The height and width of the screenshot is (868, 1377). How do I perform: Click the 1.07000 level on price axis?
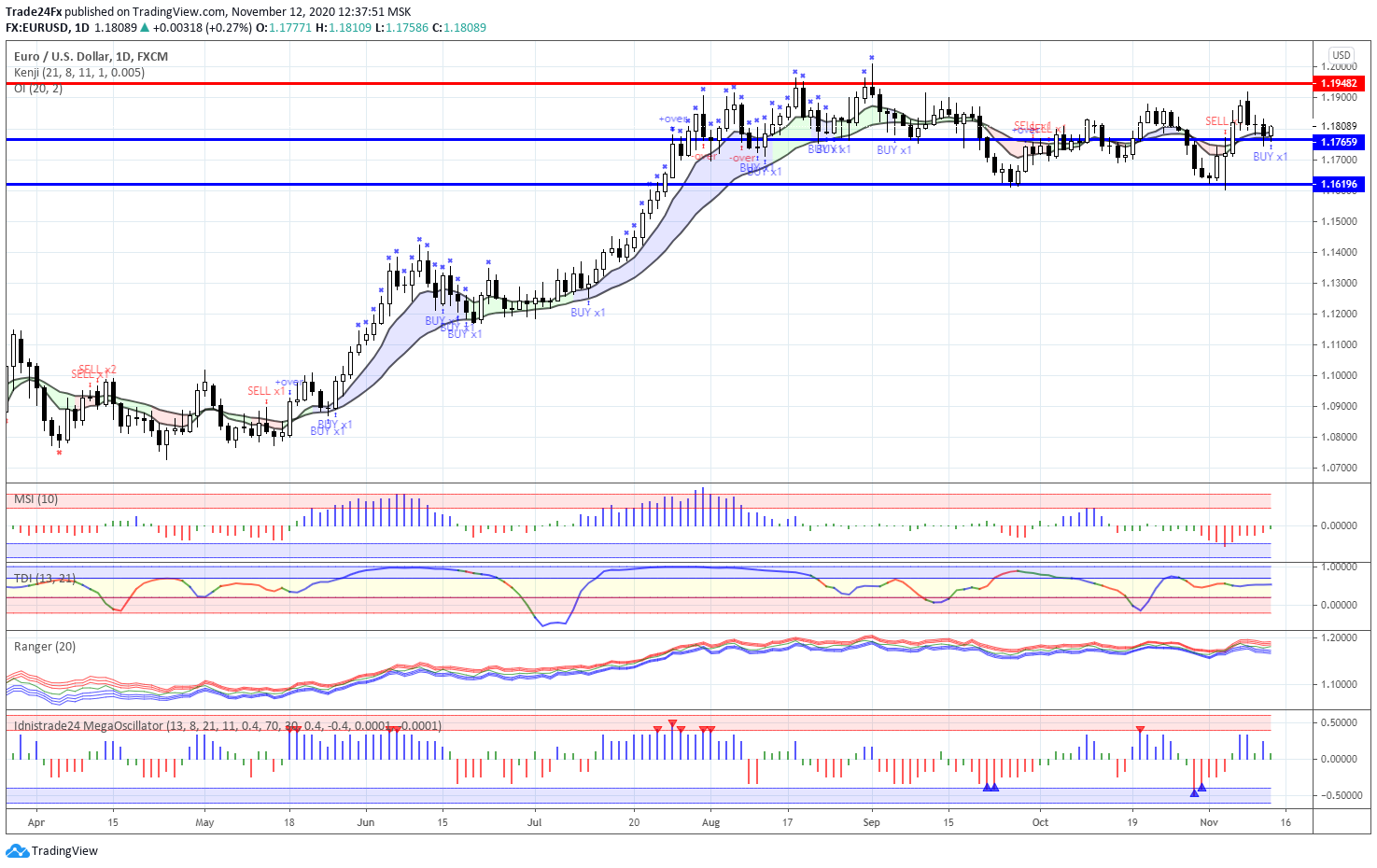(x=1339, y=469)
